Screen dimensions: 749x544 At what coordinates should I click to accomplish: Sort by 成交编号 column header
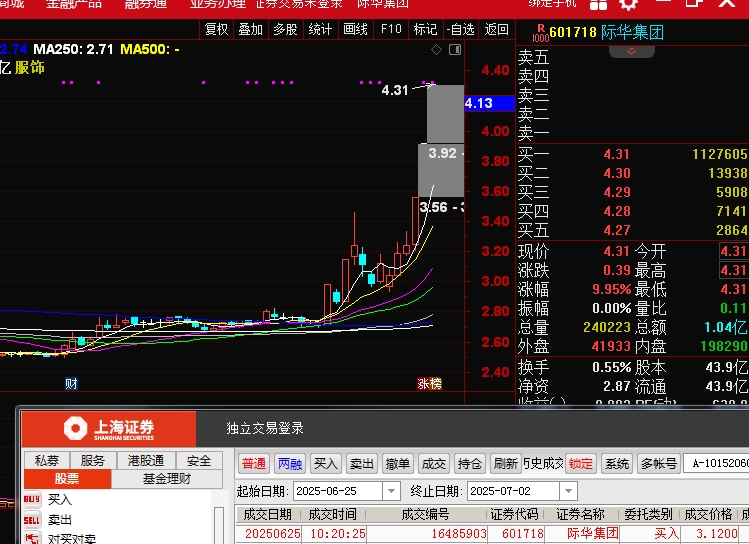pyautogui.click(x=425, y=514)
